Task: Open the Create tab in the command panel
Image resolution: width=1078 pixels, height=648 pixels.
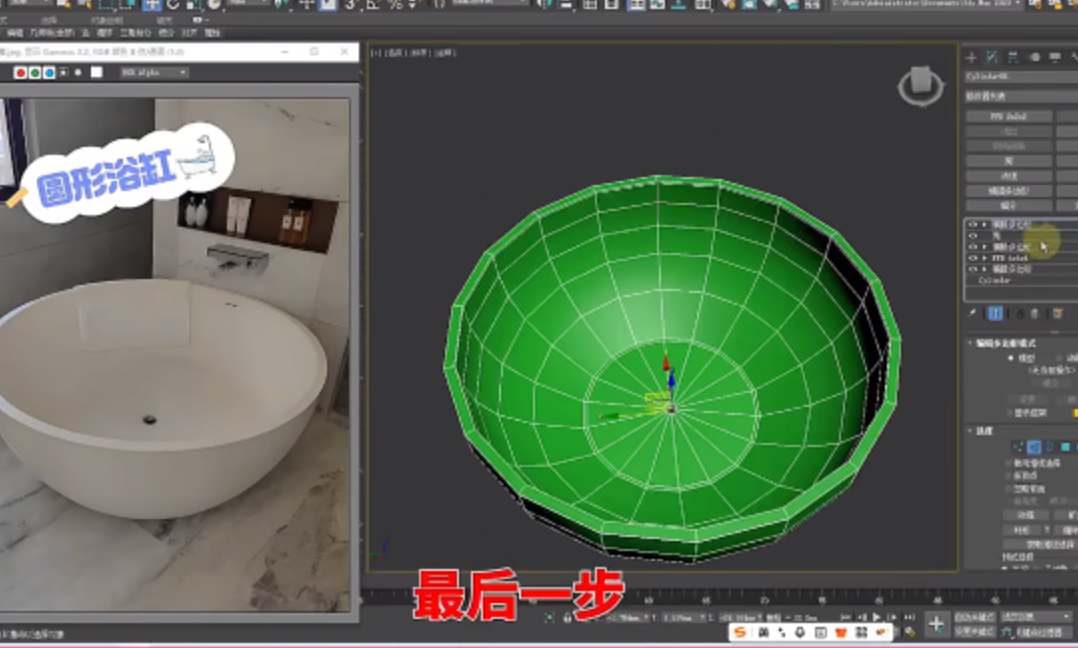Action: 971,57
